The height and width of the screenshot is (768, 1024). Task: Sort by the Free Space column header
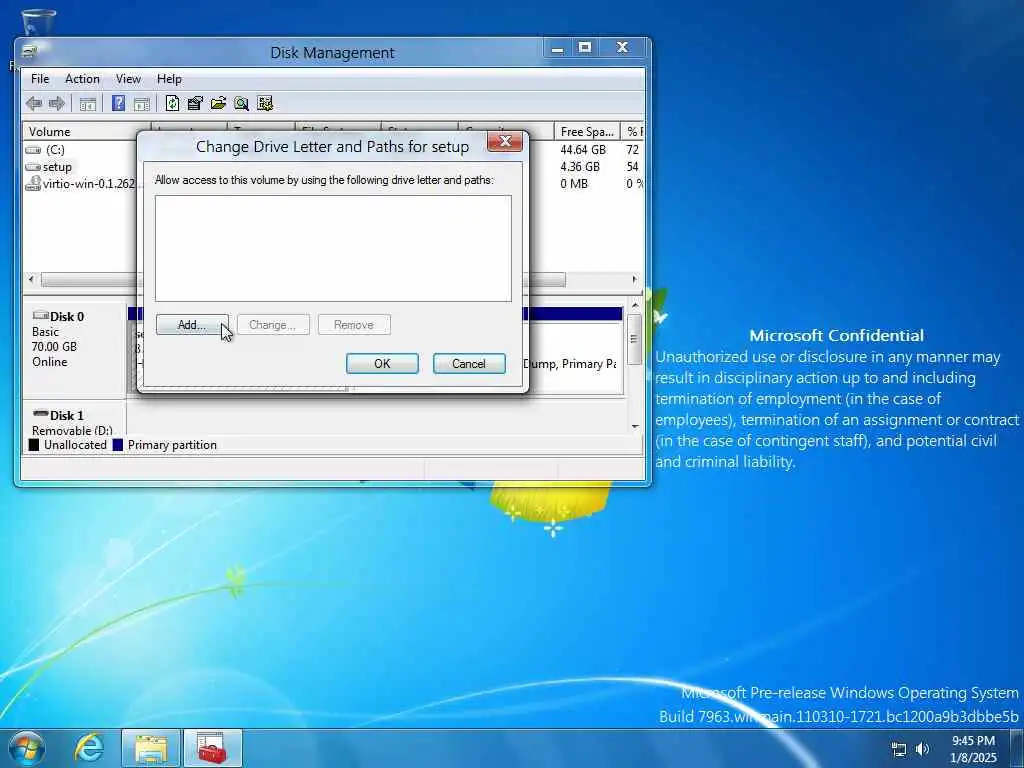click(x=587, y=131)
